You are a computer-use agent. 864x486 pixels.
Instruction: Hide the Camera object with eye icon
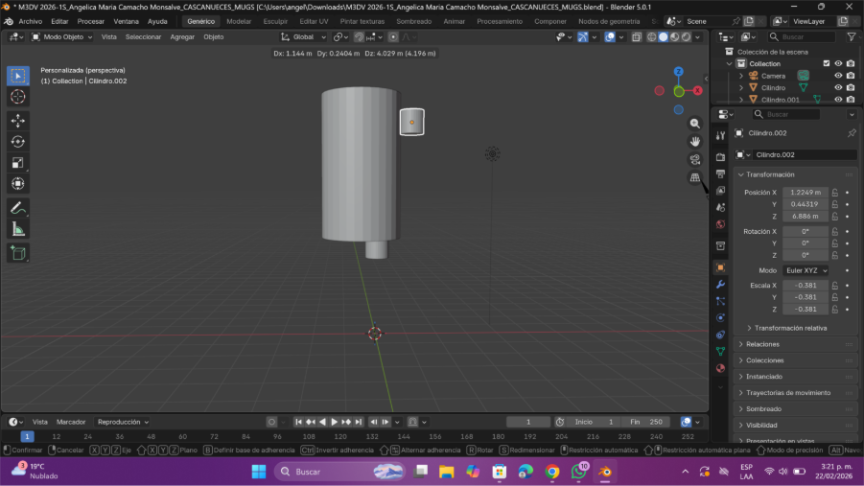[x=838, y=75]
